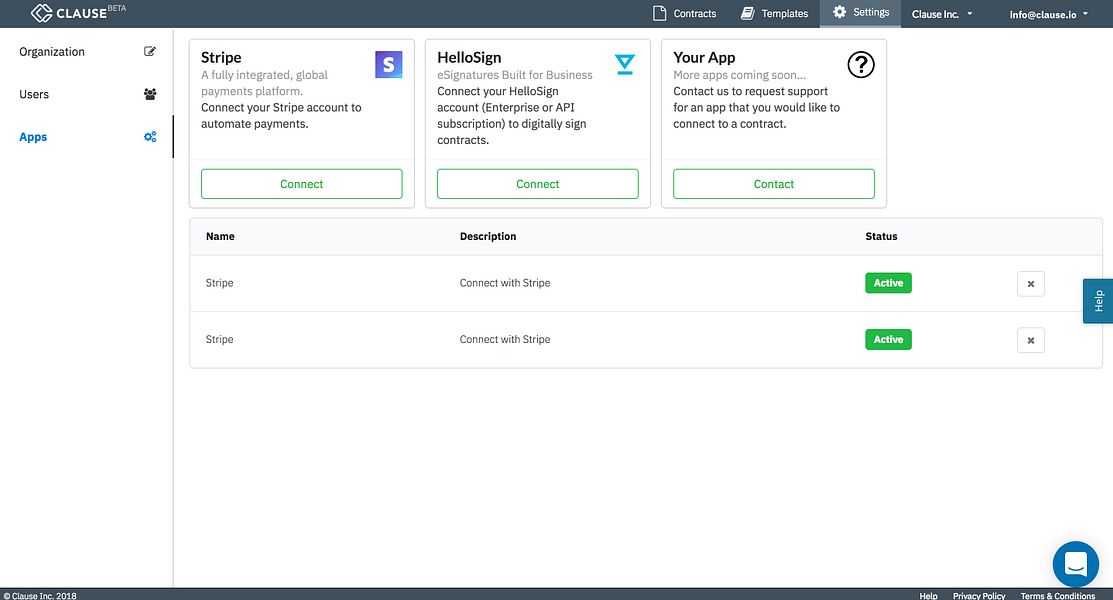Click the Status column header
Image resolution: width=1113 pixels, height=600 pixels.
coord(881,236)
